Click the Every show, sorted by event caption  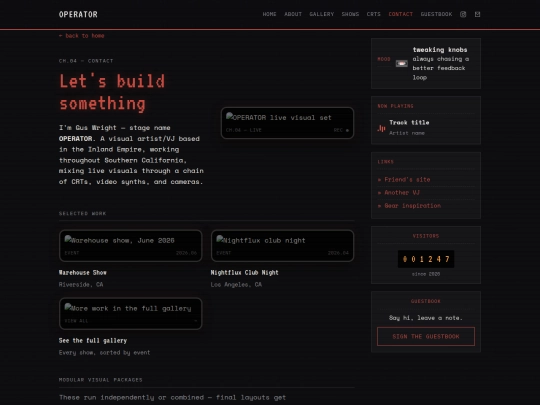(x=104, y=353)
